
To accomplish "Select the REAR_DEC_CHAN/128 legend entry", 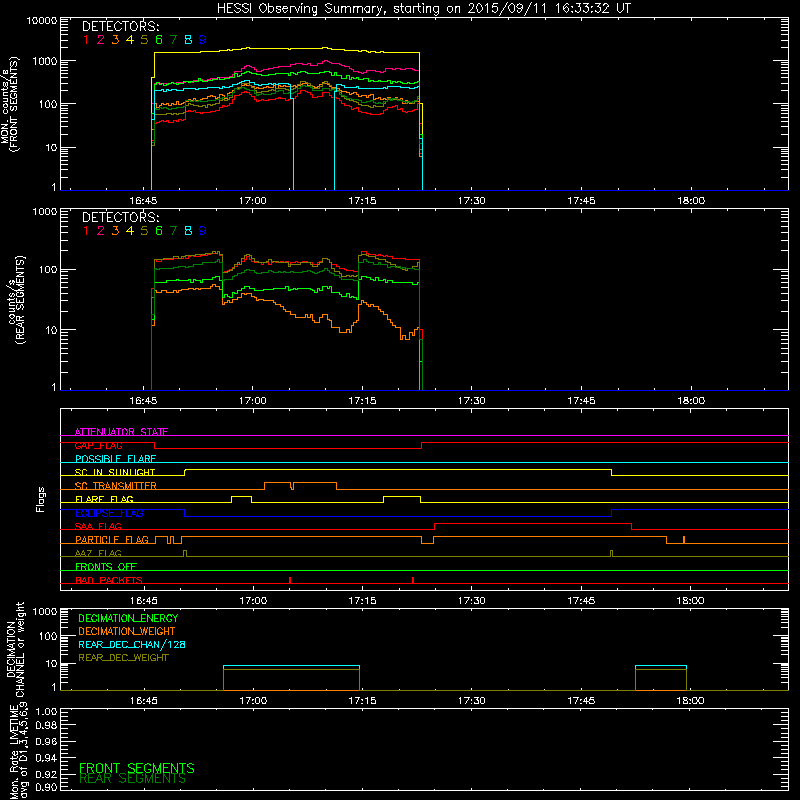I will coord(132,644).
